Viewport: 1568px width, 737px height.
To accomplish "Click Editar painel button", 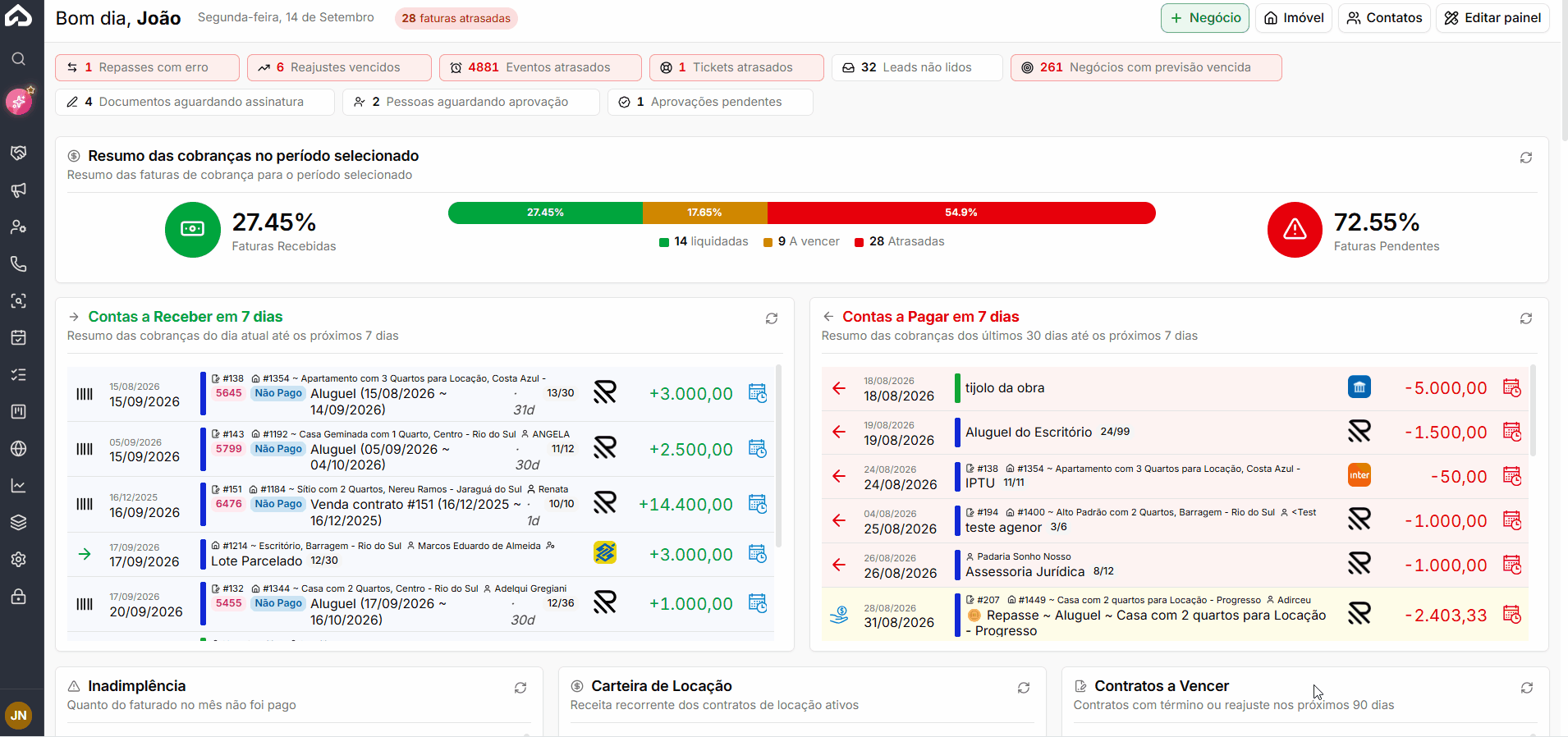I will click(x=1492, y=18).
